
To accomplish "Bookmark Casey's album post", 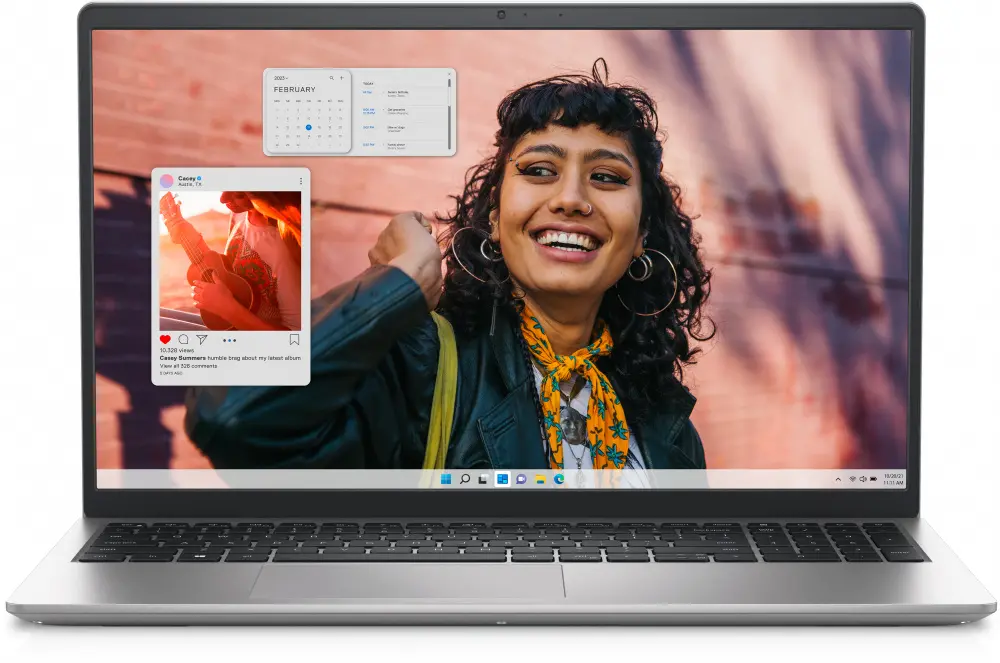I will pyautogui.click(x=294, y=337).
